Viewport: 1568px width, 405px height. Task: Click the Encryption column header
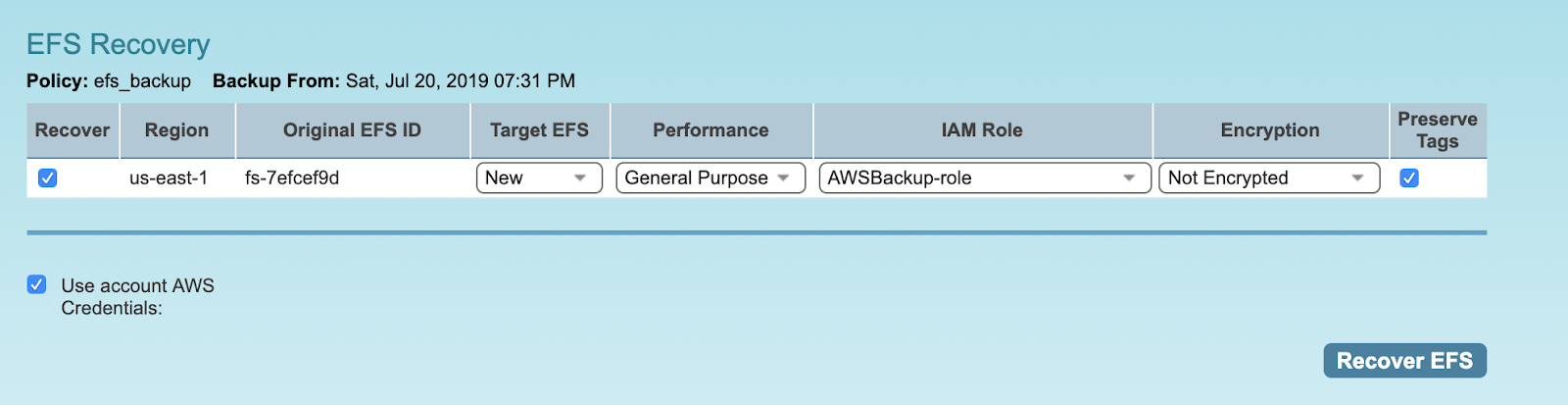1270,130
